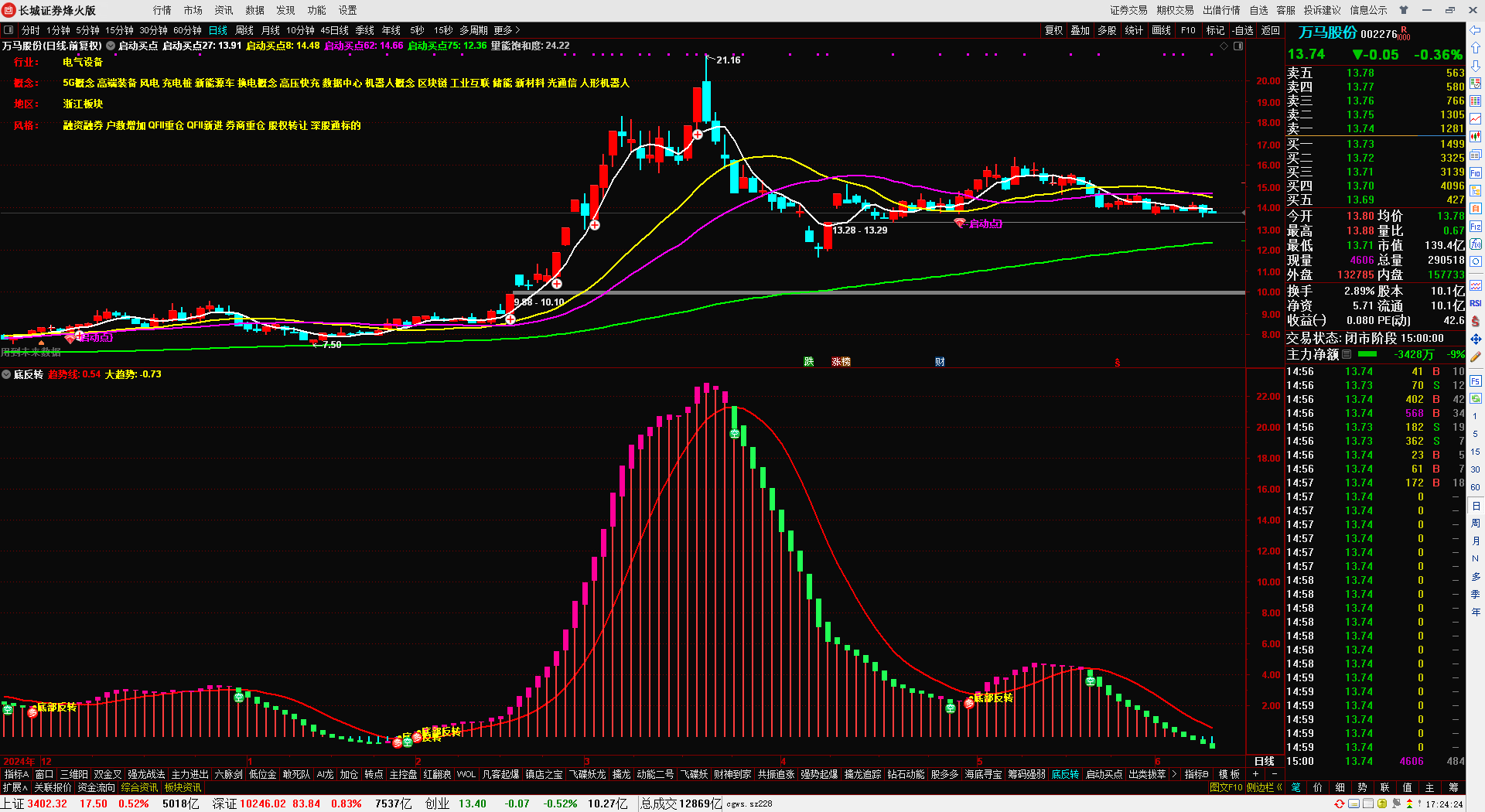The height and width of the screenshot is (812, 1485).
Task: Open the 资金流向 tab
Action: [x=96, y=787]
